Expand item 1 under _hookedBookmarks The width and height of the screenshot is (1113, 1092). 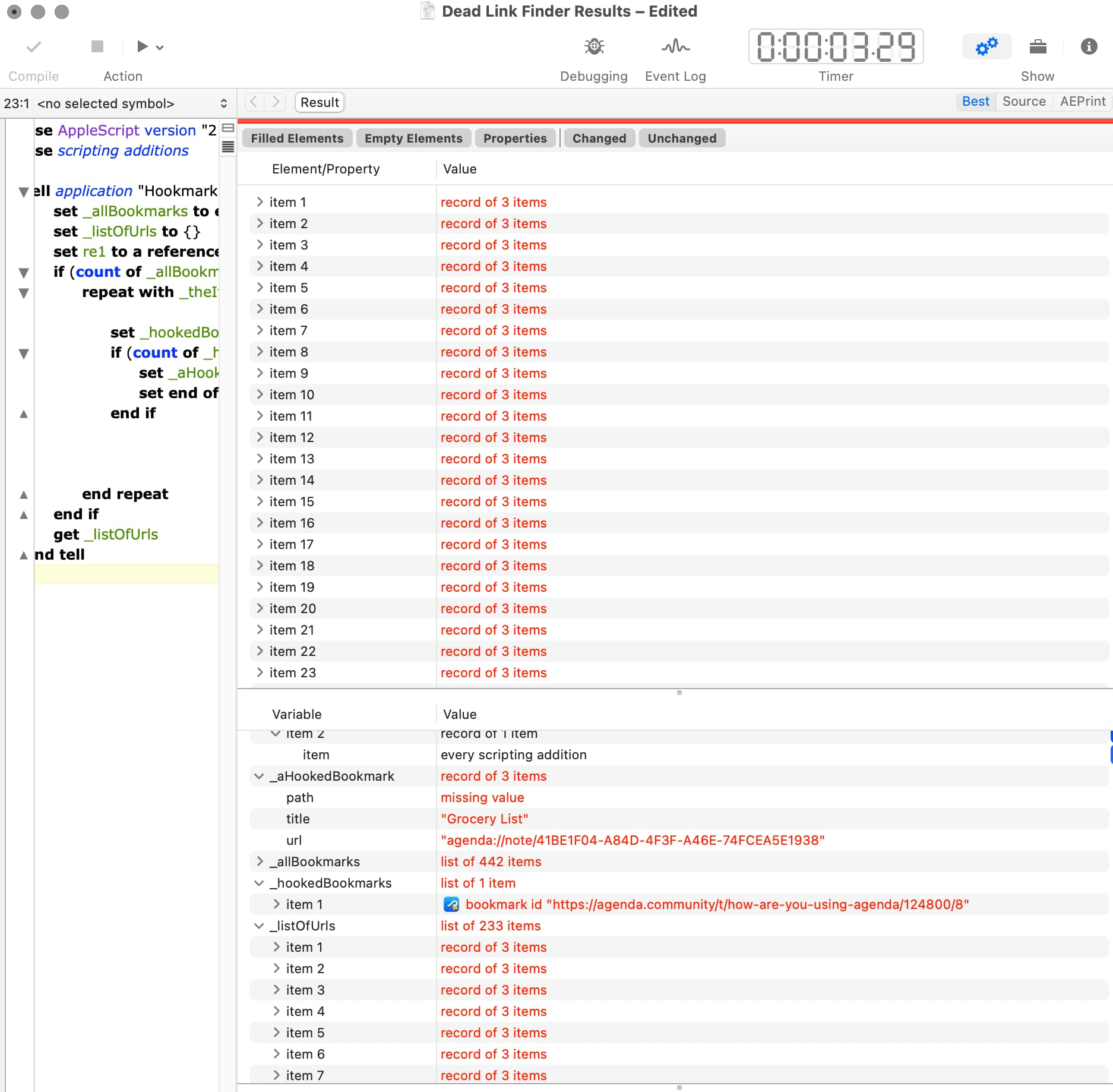pos(276,904)
